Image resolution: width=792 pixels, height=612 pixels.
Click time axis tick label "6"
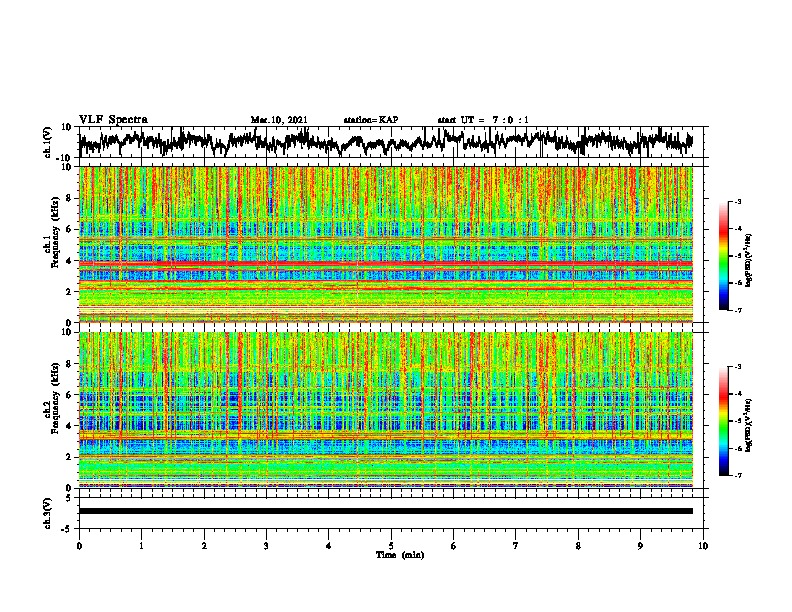pos(454,546)
